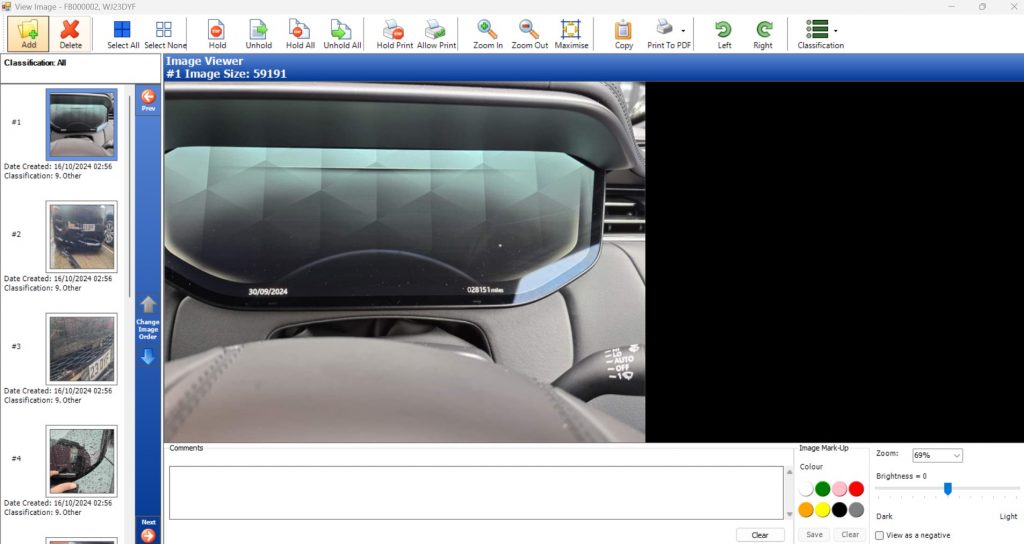This screenshot has height=544, width=1024.
Task: Select thumbnail #4 wing mirror image
Action: (82, 461)
